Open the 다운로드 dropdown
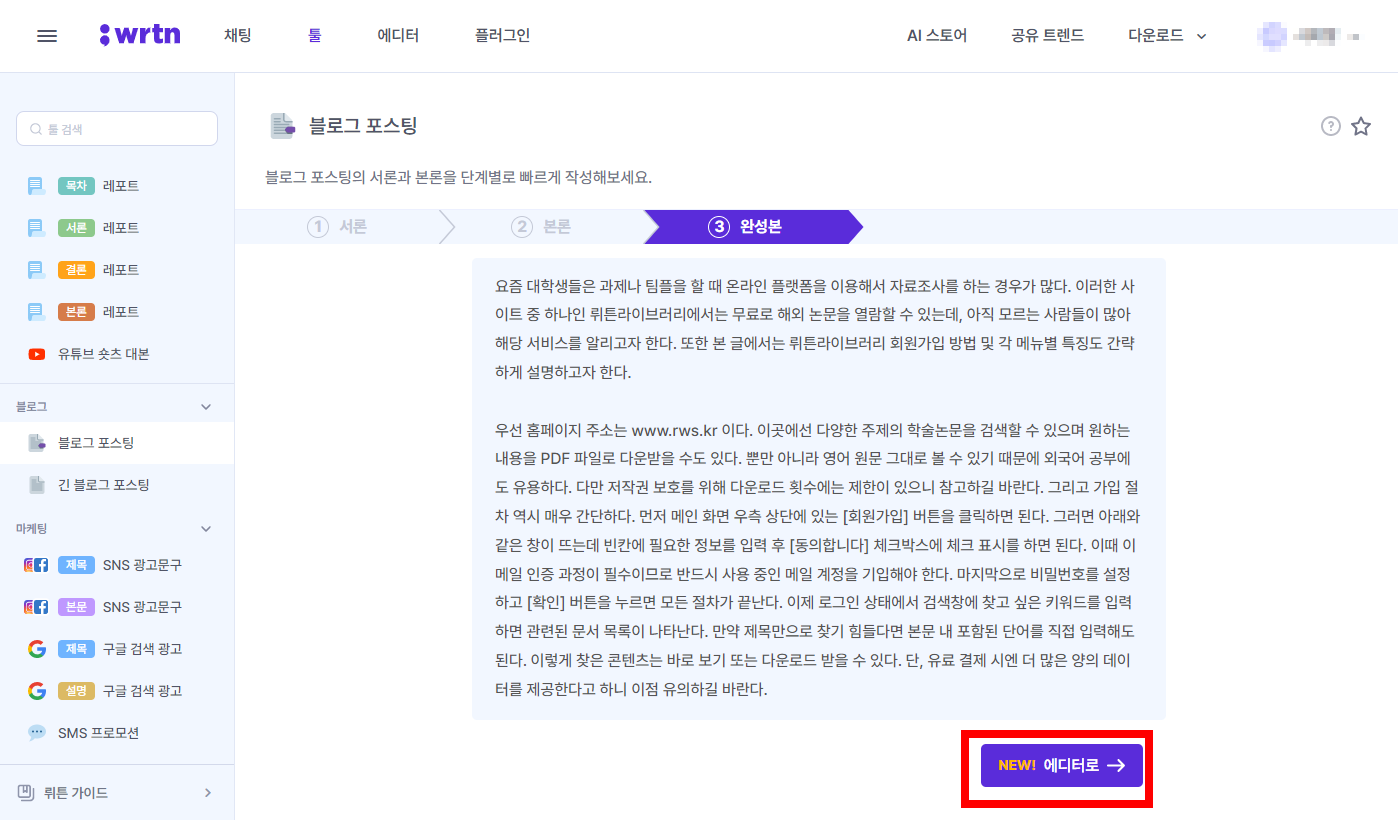Viewport: 1398px width, 820px height. 1166,35
